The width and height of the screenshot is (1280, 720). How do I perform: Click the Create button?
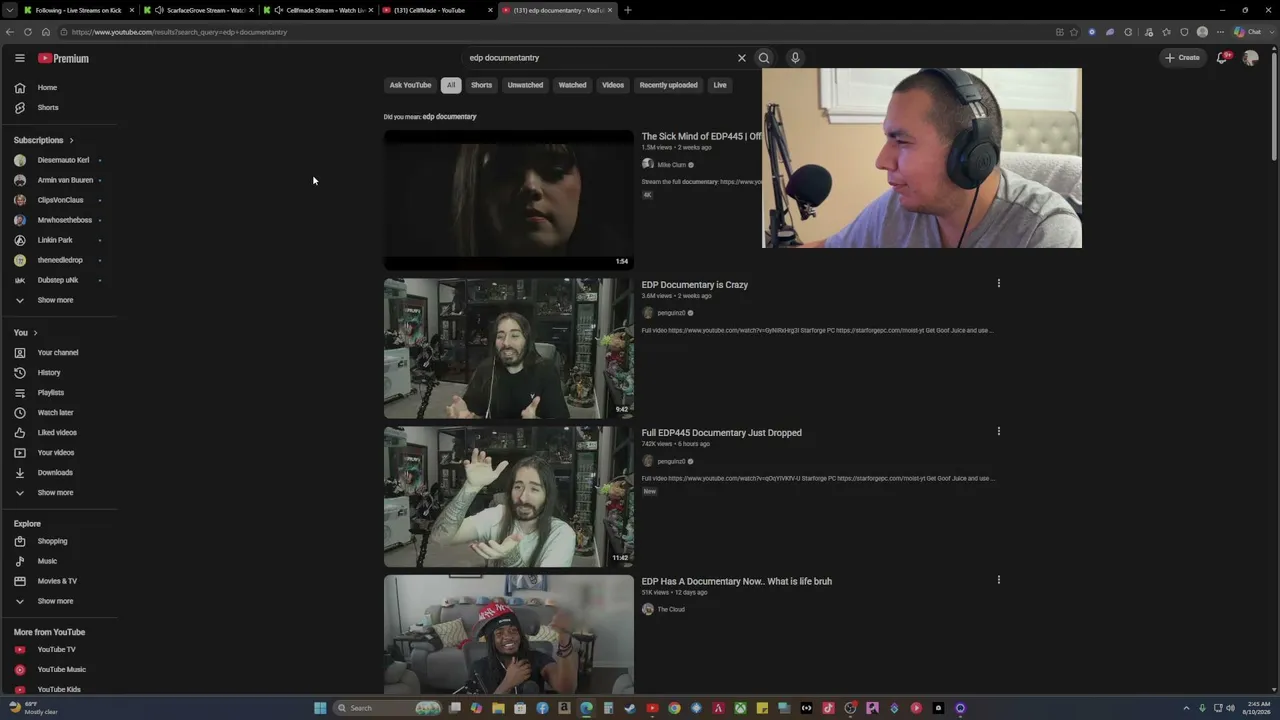1182,58
